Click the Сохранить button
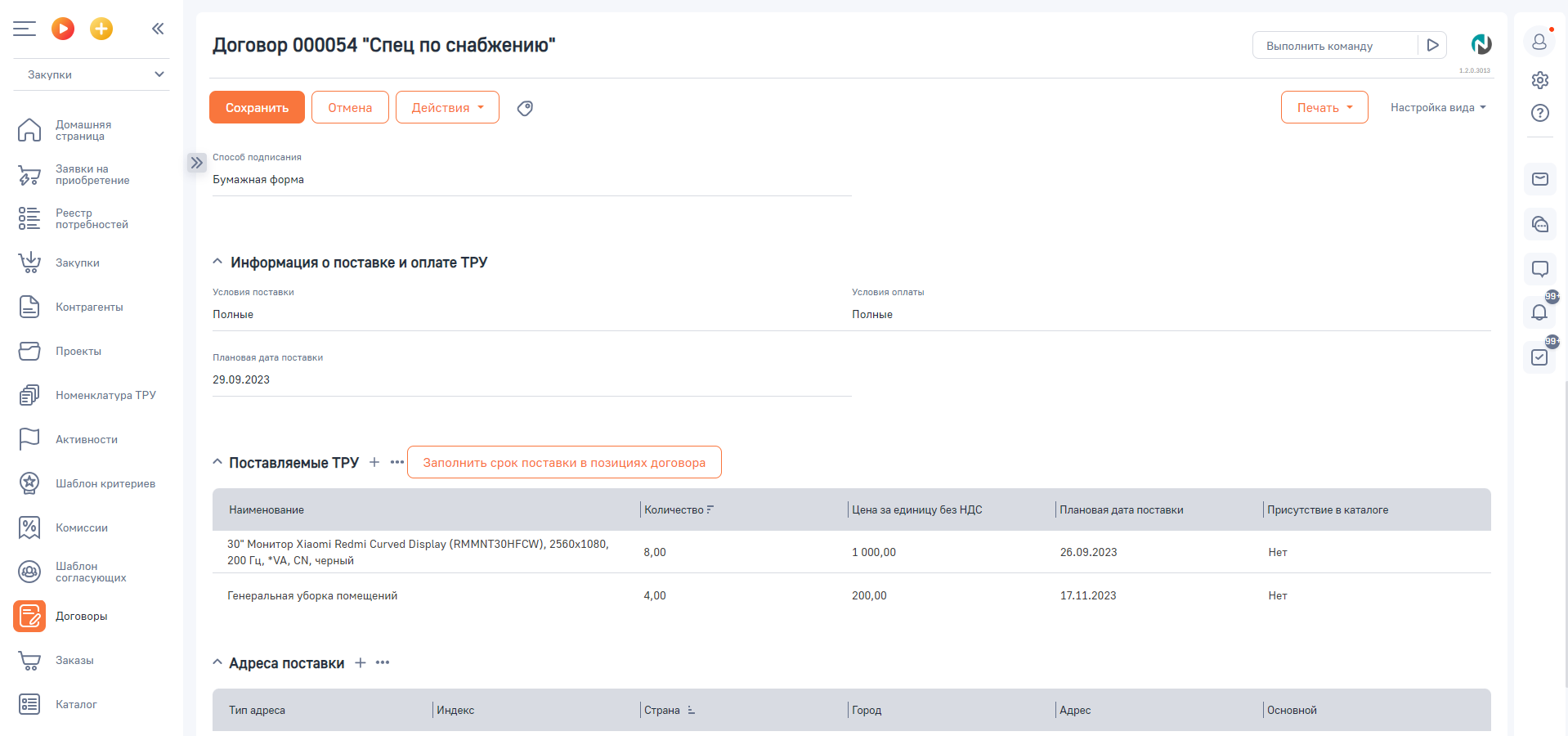Screen dimensions: 1568x736 [257, 107]
